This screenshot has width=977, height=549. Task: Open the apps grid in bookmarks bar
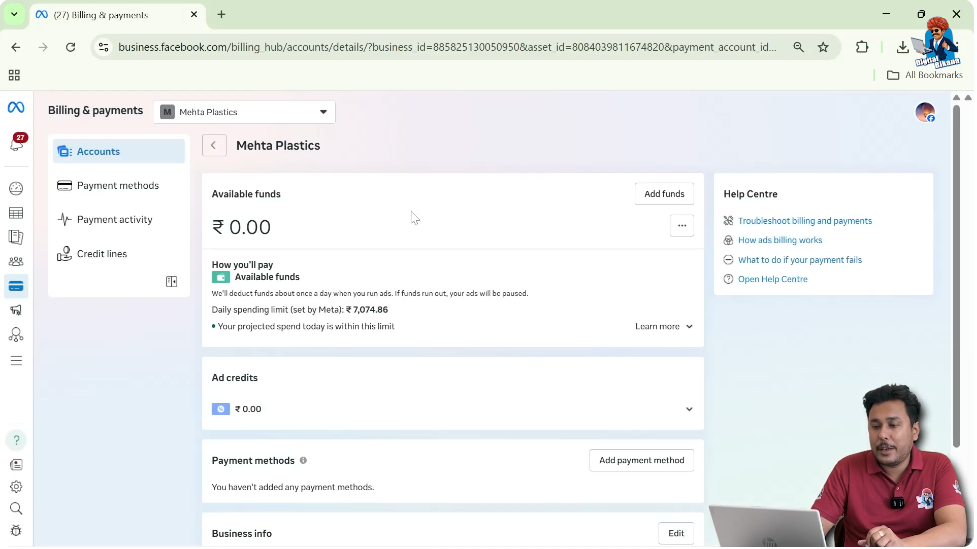(x=14, y=75)
